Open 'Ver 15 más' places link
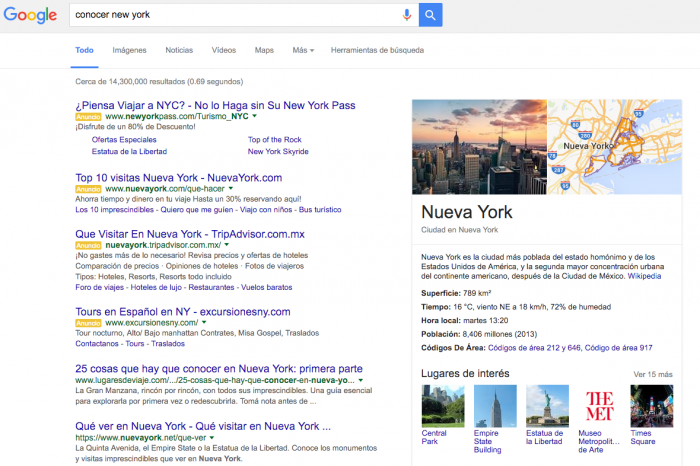Screen dimensions: 700x466 [x=652, y=374]
